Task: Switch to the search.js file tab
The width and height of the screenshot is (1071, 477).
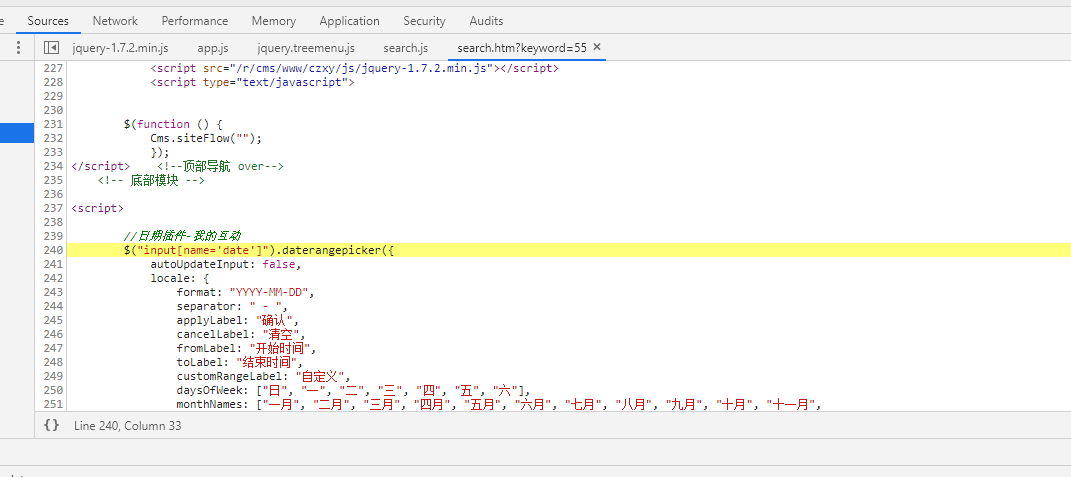Action: (x=405, y=47)
